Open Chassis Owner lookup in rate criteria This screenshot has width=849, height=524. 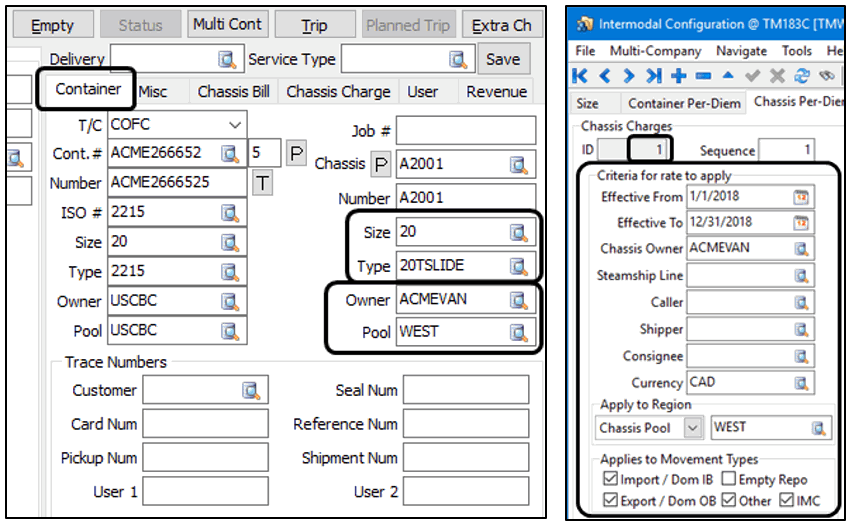(x=800, y=249)
